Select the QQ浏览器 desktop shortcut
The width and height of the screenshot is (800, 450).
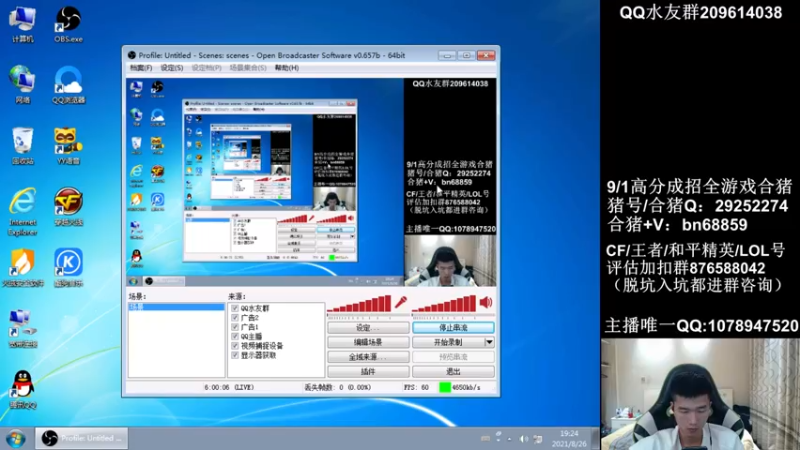tap(68, 85)
